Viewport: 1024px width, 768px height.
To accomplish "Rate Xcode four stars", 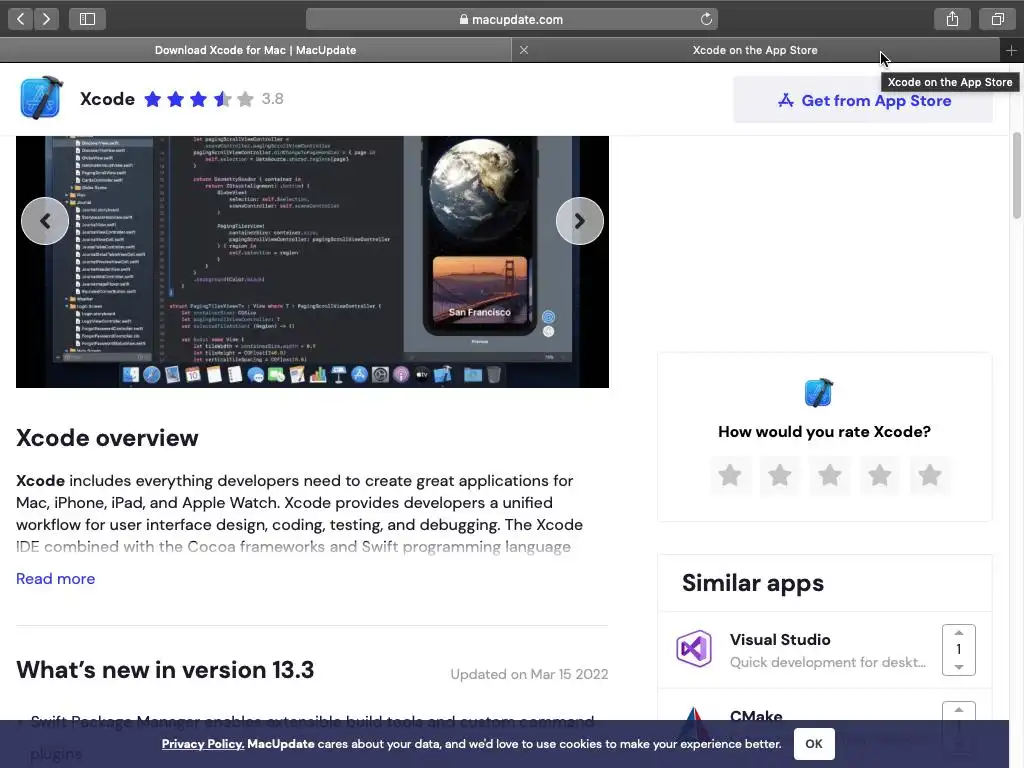I will [x=880, y=475].
